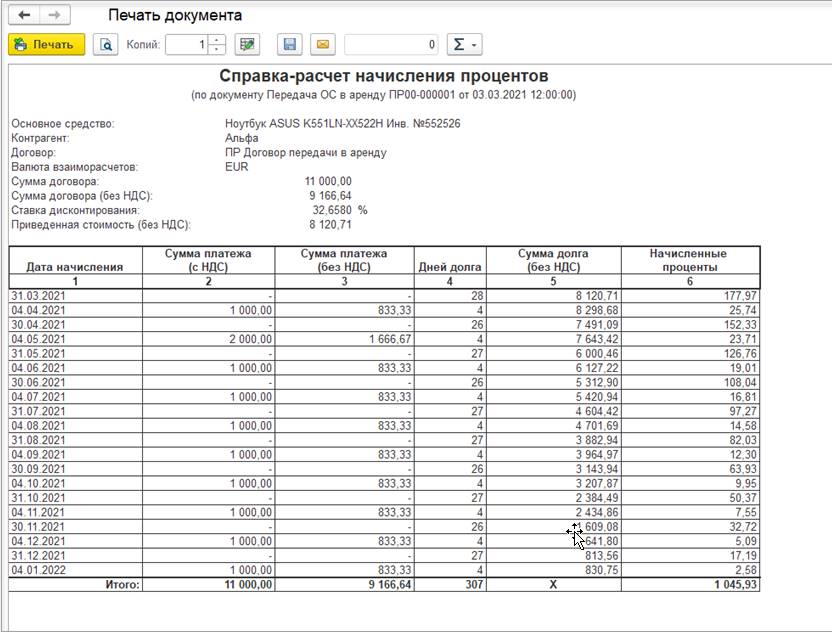Select interest cell 108,04
The width and height of the screenshot is (832, 632).
(x=690, y=383)
